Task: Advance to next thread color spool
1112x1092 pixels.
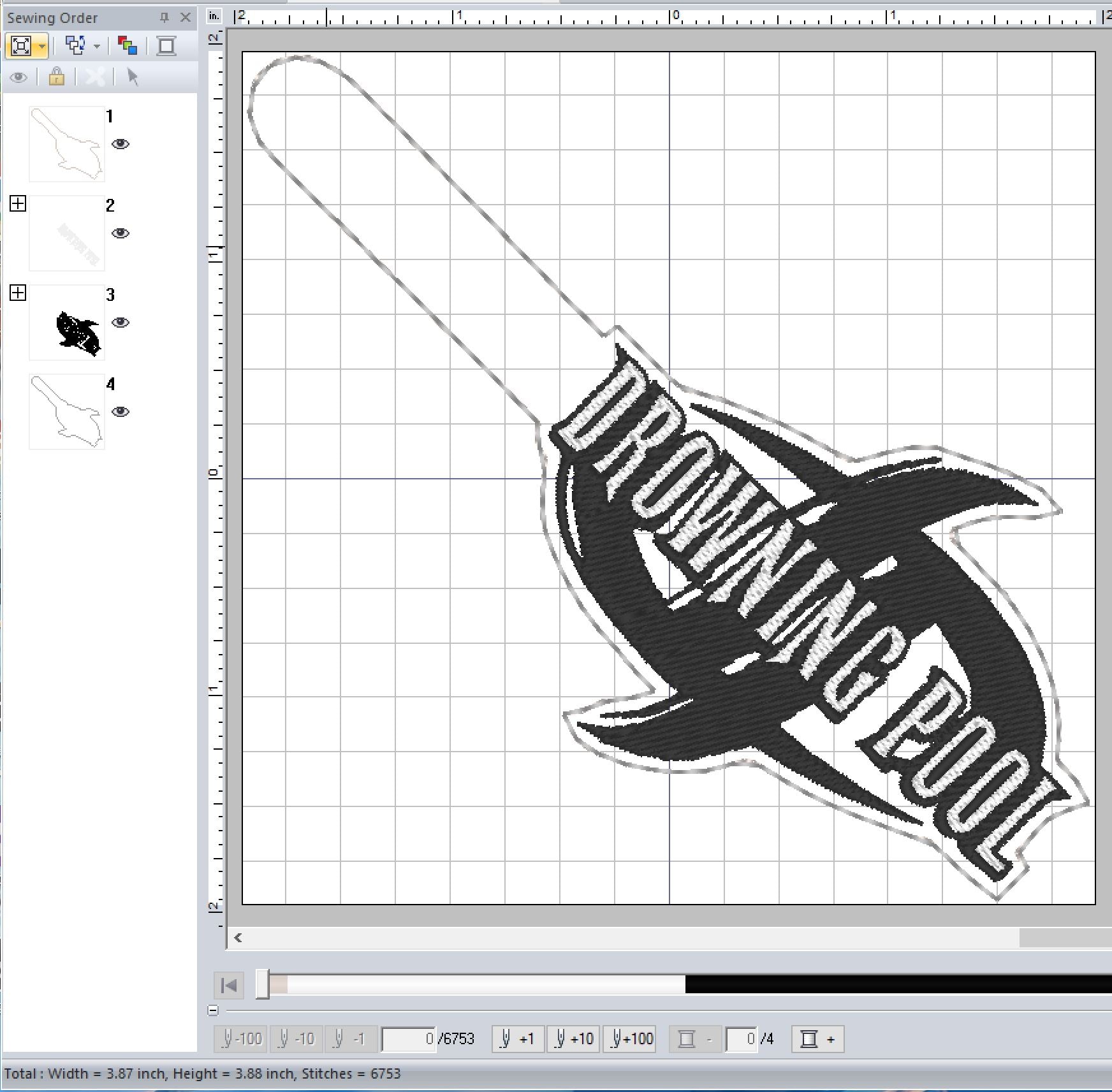Action: pyautogui.click(x=817, y=1039)
